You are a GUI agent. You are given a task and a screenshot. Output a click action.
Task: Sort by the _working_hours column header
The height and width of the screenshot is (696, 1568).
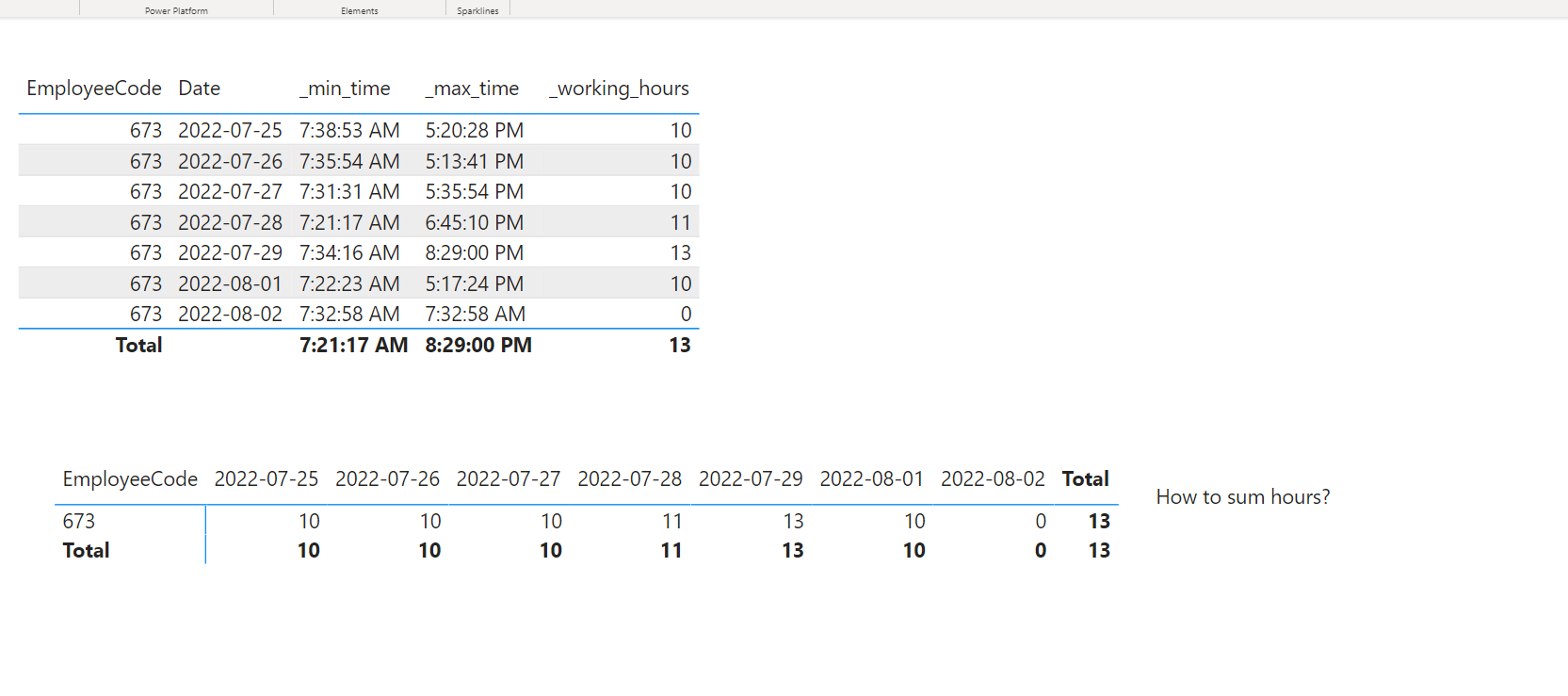pos(620,89)
